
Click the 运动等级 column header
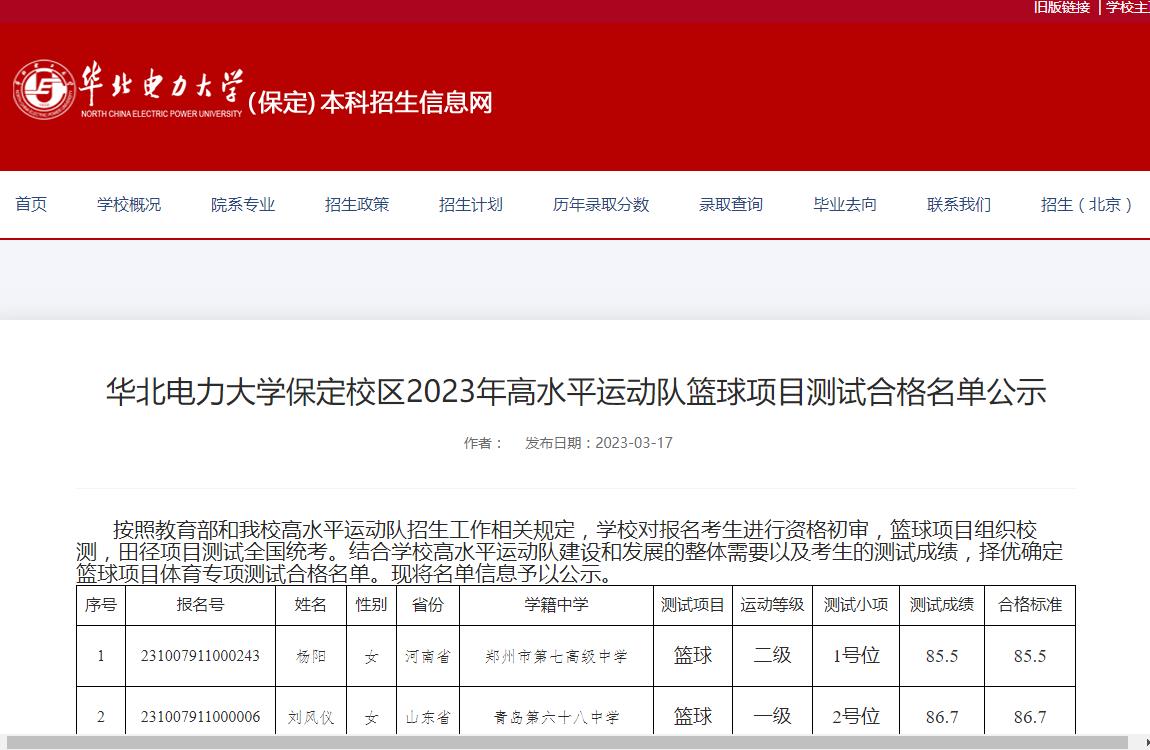click(x=772, y=605)
